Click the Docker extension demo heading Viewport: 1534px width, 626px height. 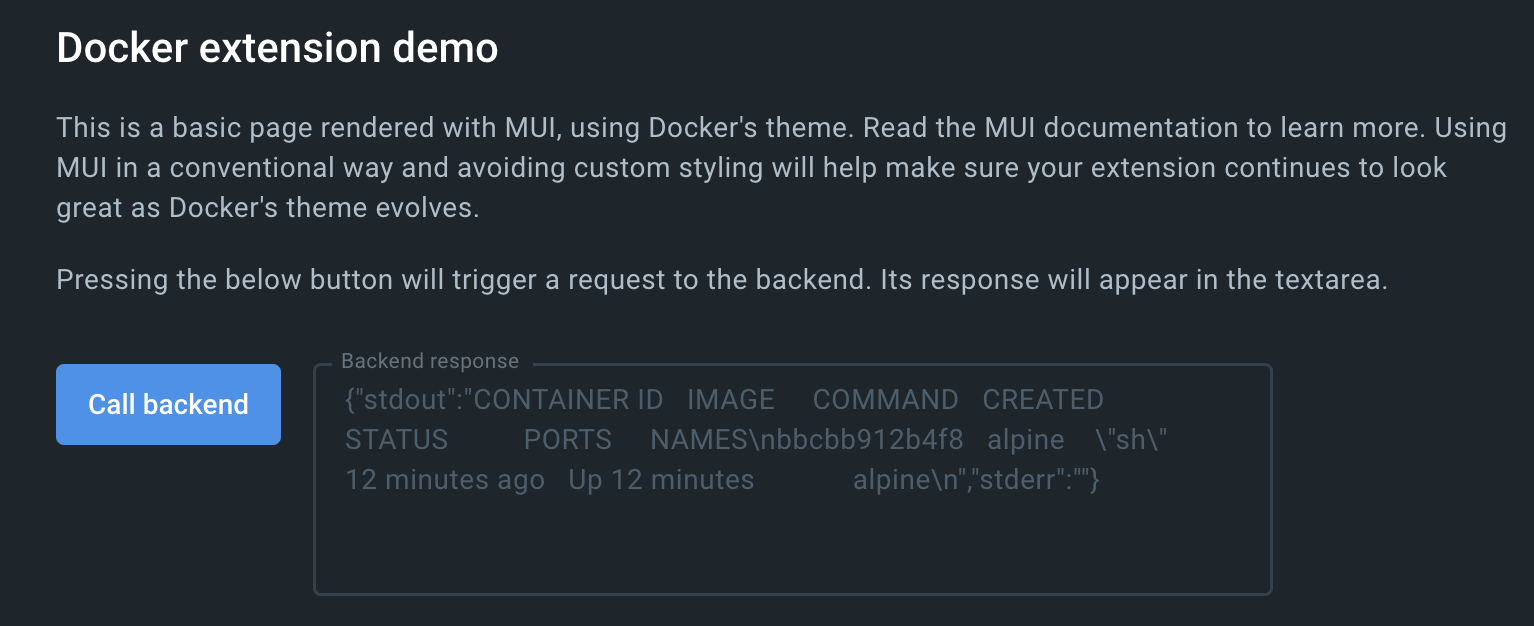[x=277, y=48]
